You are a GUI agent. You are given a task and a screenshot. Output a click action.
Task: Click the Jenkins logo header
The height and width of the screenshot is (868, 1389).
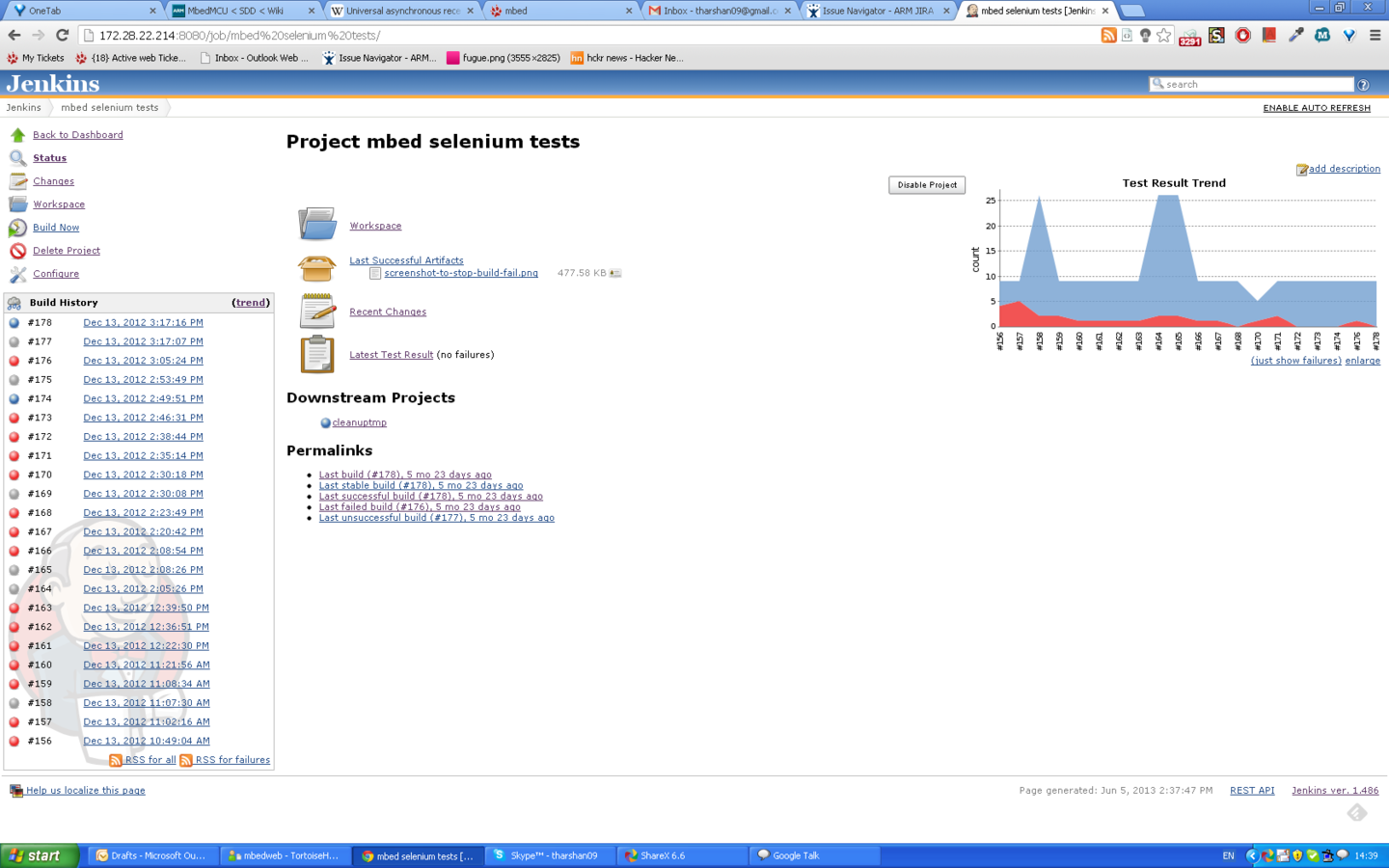53,84
